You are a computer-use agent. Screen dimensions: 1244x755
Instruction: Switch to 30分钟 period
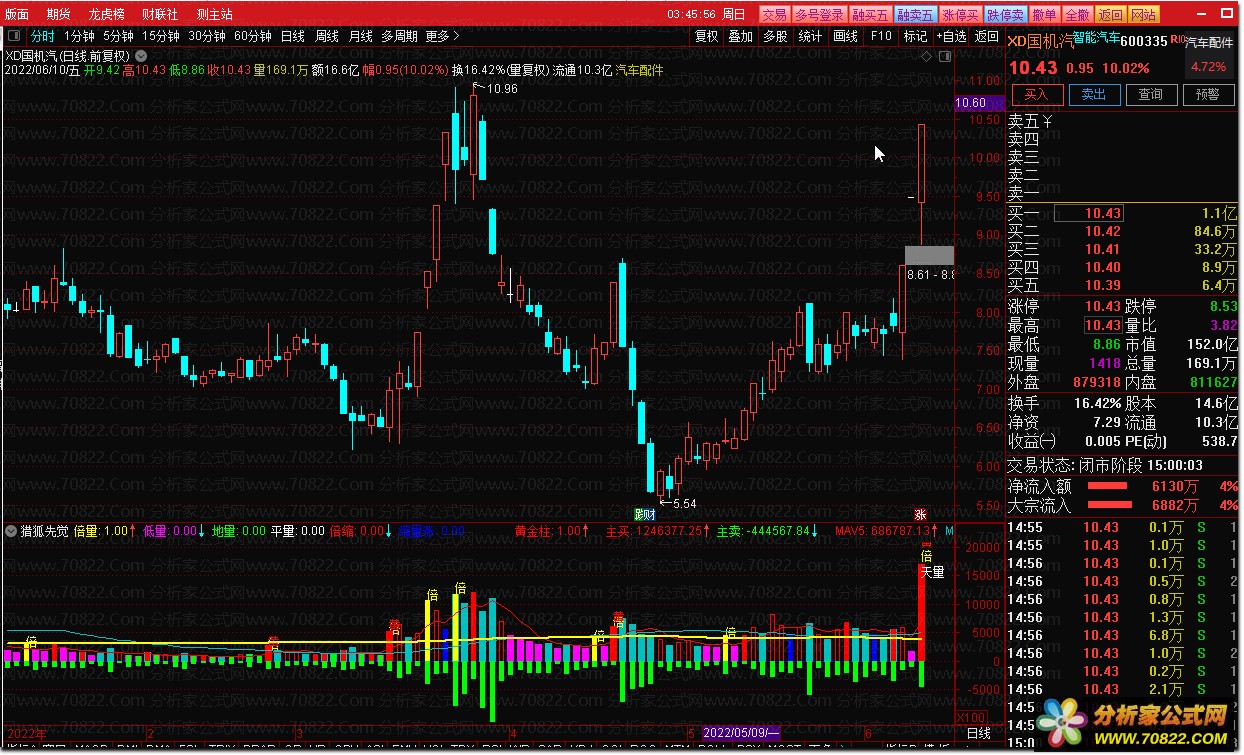tap(207, 36)
